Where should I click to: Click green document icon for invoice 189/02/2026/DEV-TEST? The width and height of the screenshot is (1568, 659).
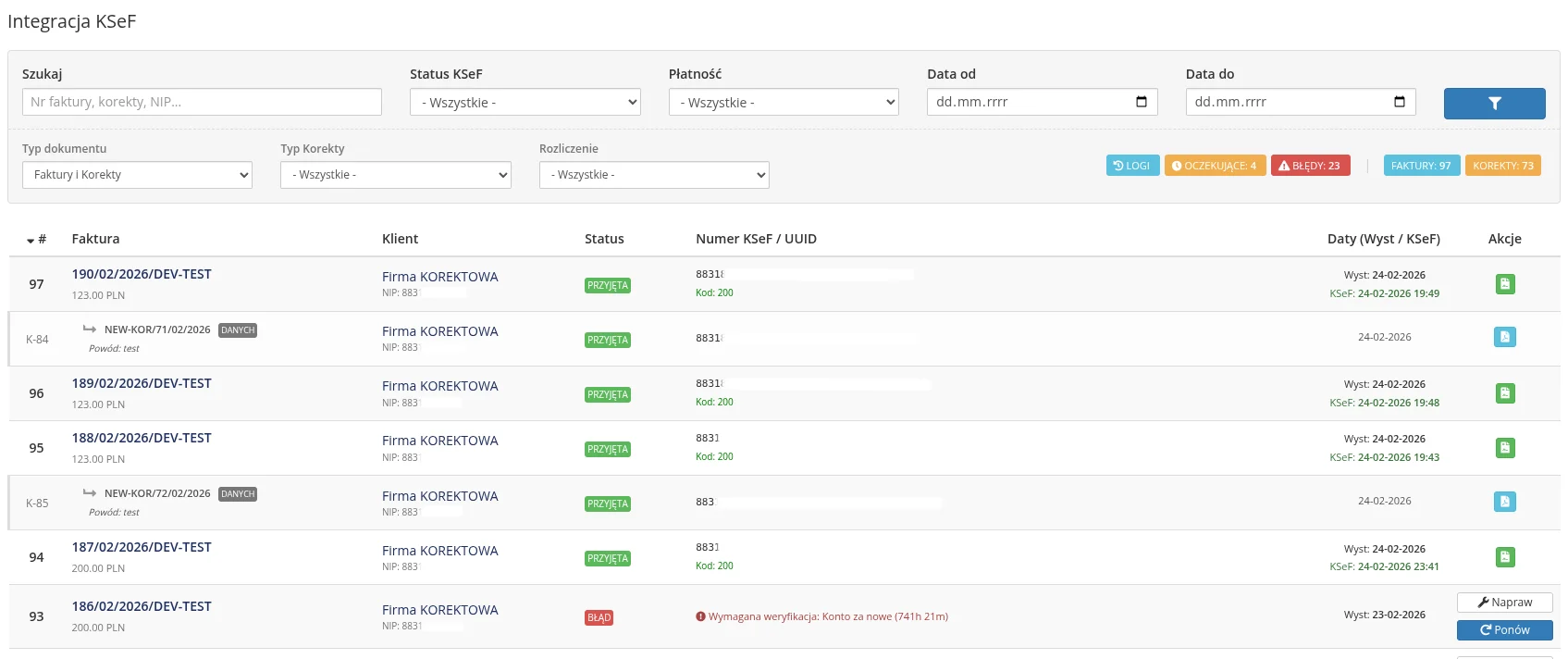pyautogui.click(x=1504, y=393)
